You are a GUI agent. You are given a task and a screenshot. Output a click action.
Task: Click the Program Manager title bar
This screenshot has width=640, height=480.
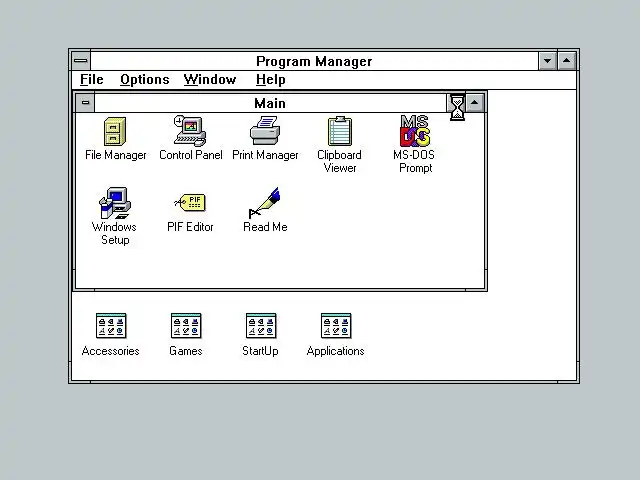tap(314, 61)
